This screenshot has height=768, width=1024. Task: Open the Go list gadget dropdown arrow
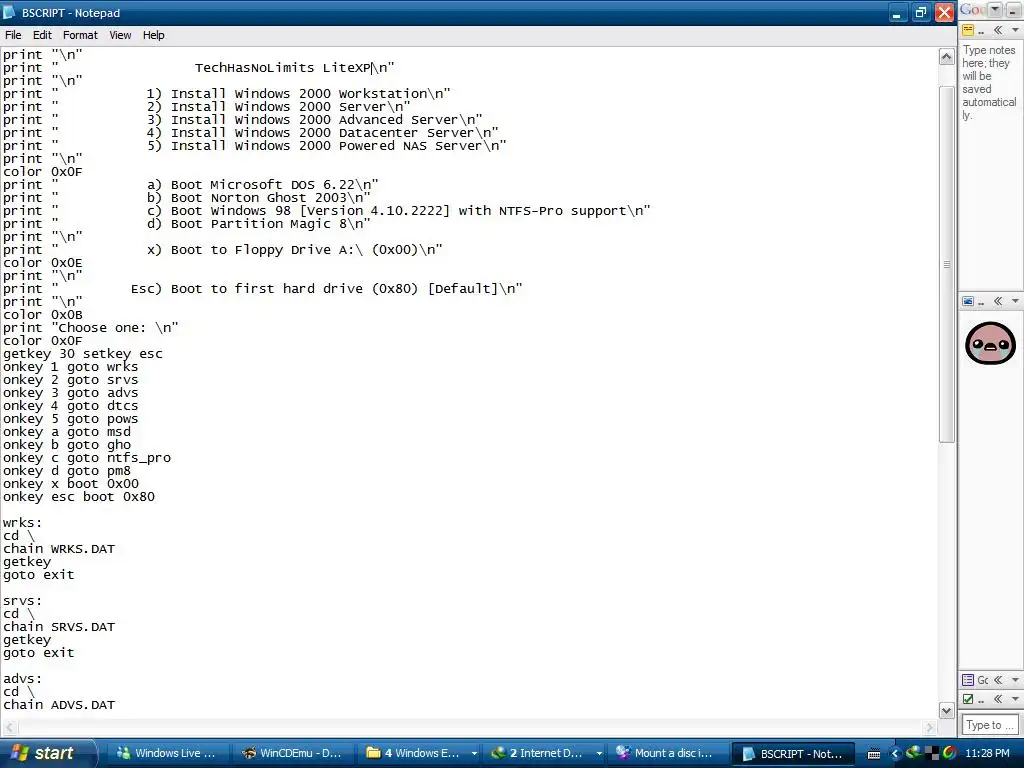tap(1015, 680)
